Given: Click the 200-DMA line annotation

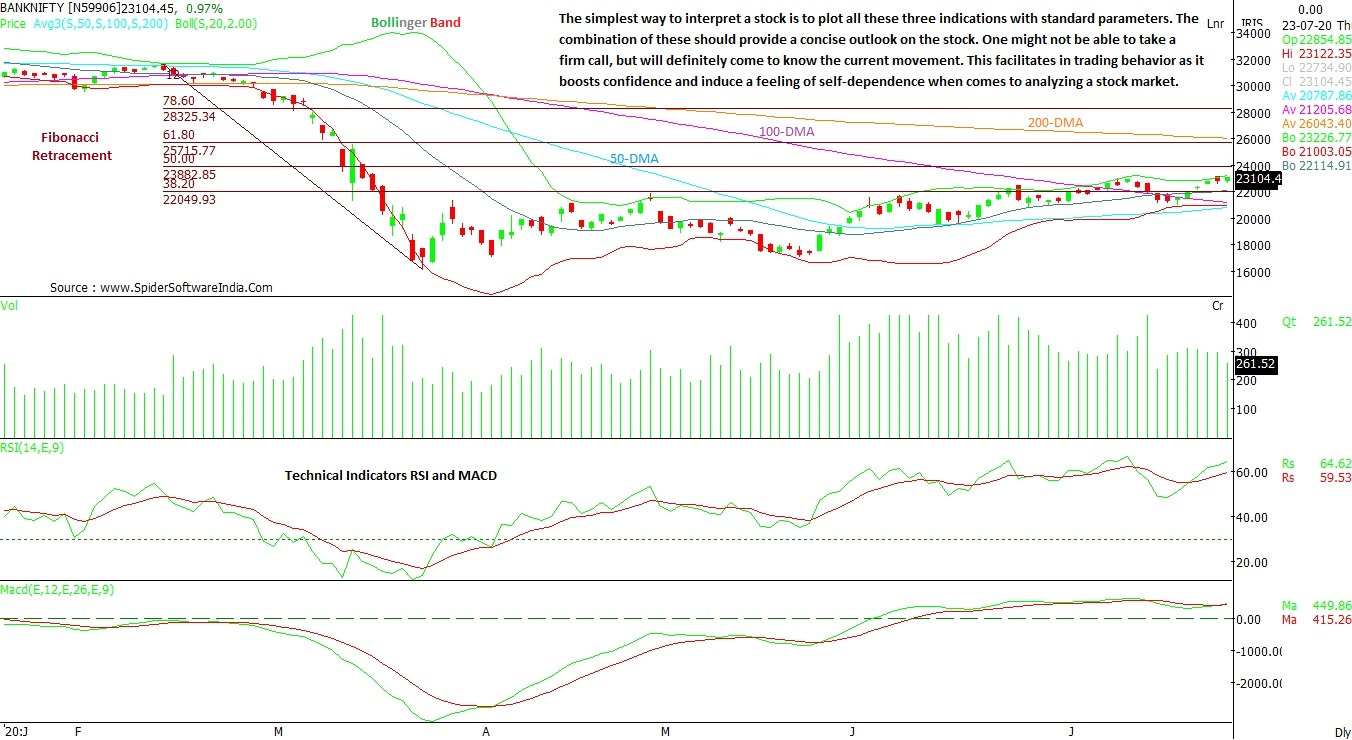Looking at the screenshot, I should 1055,123.
